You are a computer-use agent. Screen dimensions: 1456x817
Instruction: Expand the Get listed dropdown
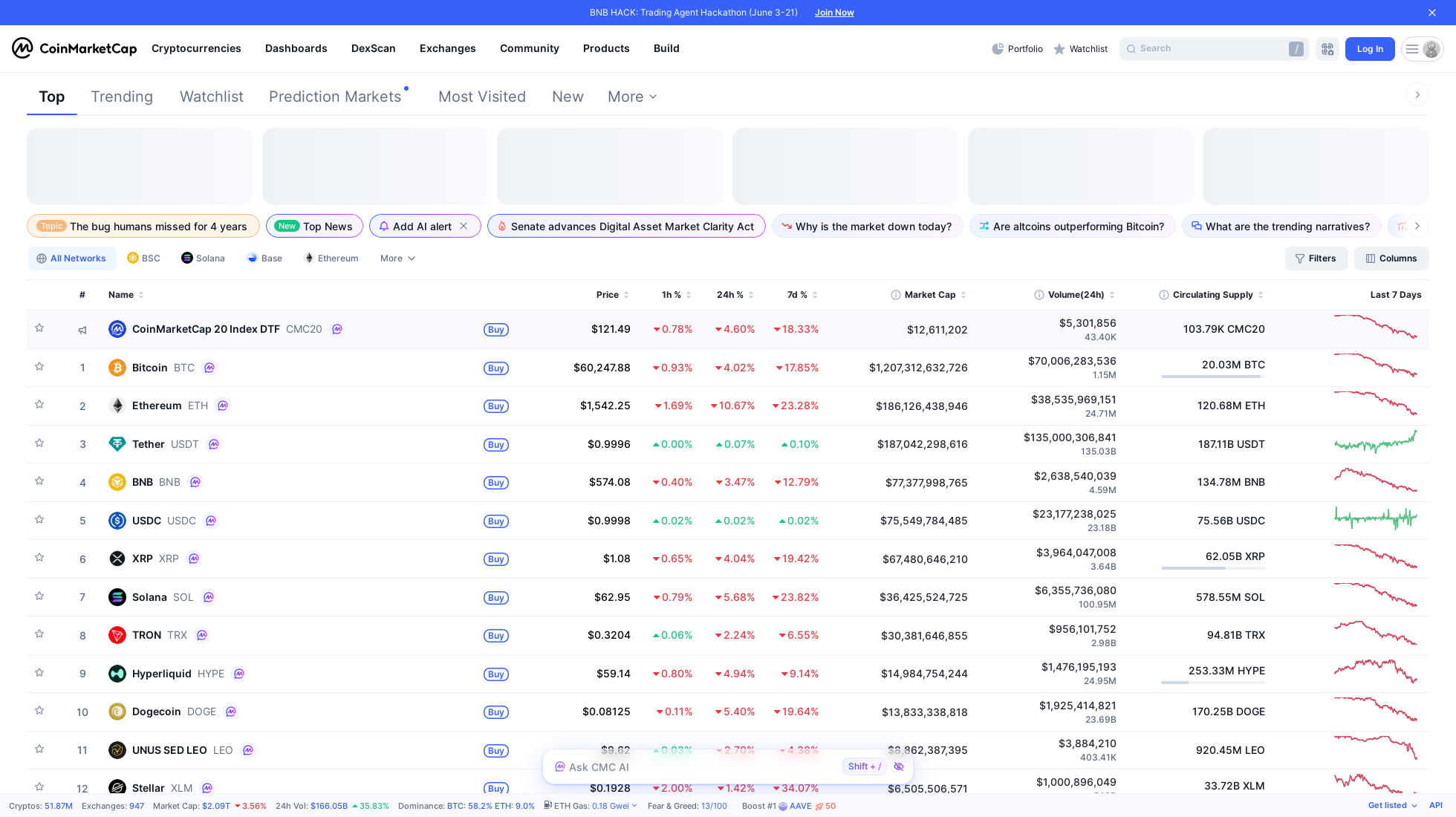1392,805
